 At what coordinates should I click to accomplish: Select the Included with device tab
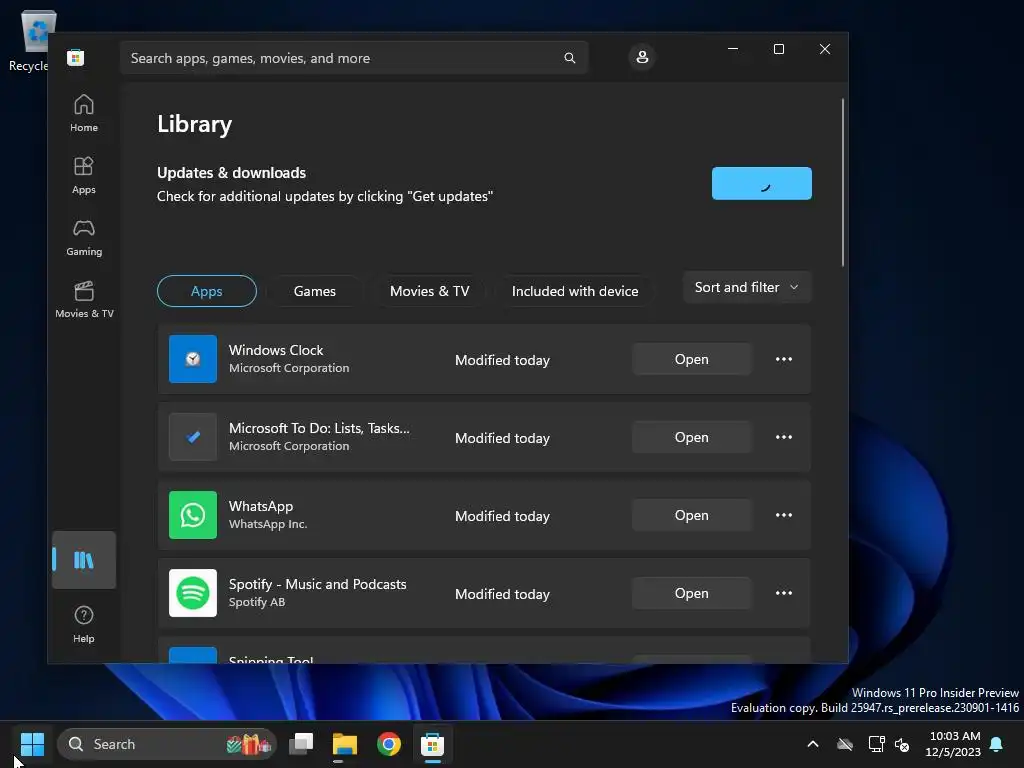coord(575,291)
